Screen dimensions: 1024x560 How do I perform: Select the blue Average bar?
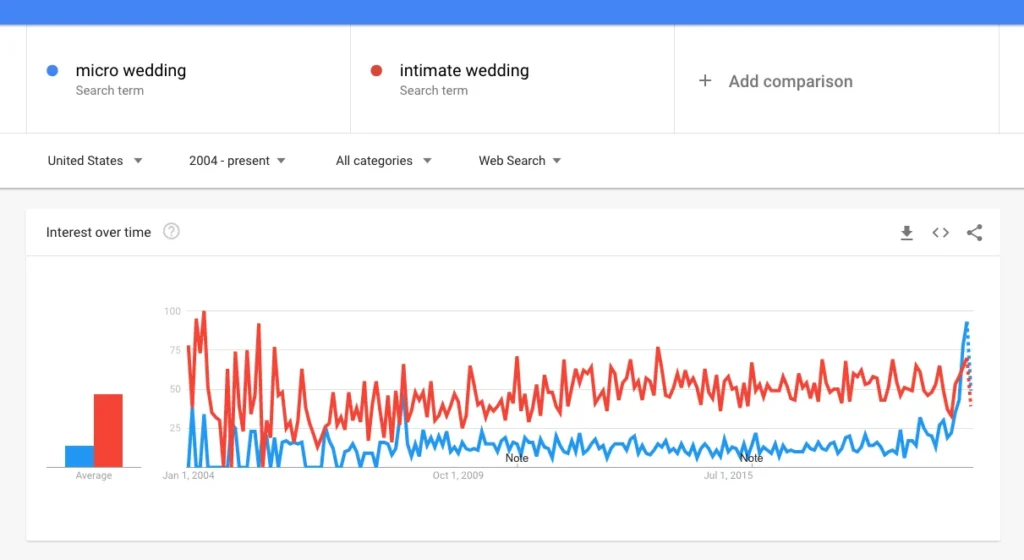(x=79, y=456)
